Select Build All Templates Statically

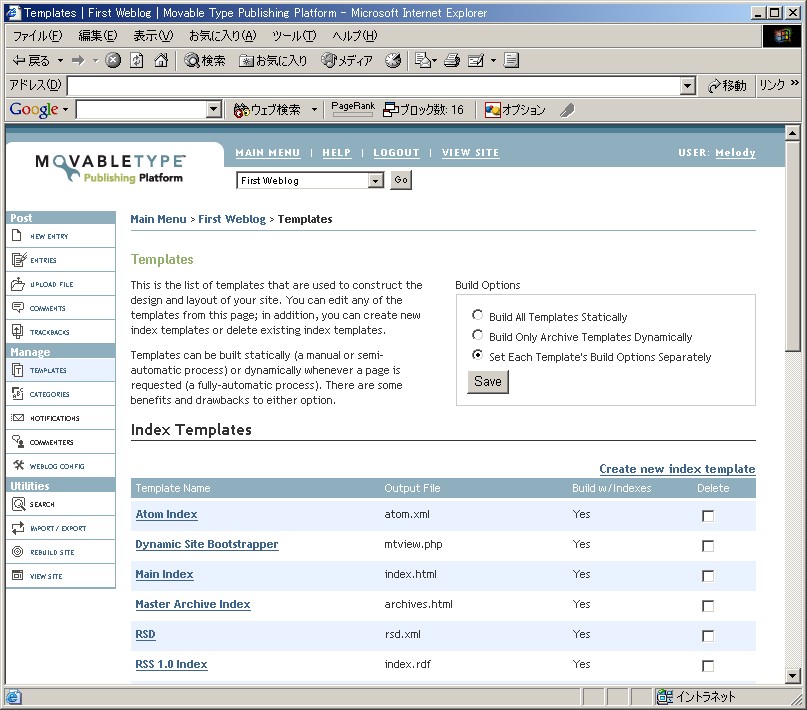[x=478, y=315]
